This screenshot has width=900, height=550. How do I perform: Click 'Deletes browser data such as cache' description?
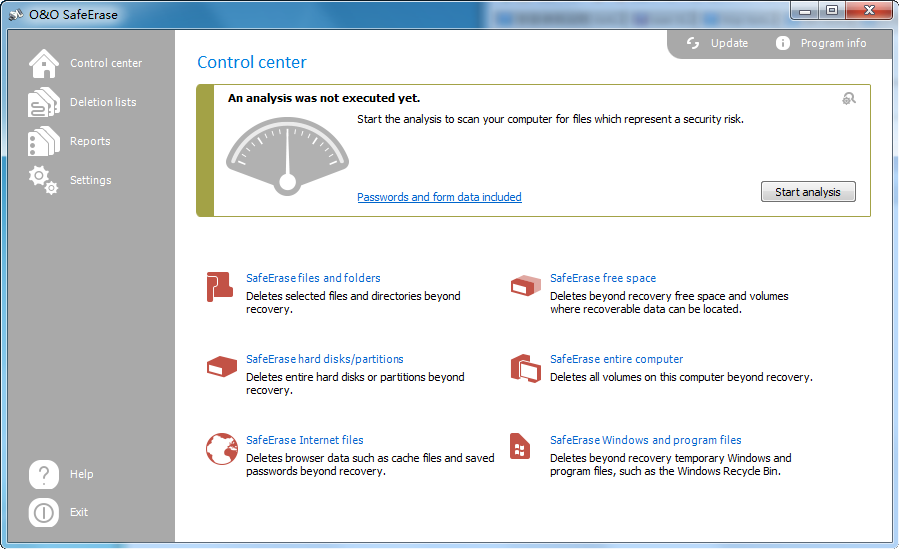click(x=370, y=464)
